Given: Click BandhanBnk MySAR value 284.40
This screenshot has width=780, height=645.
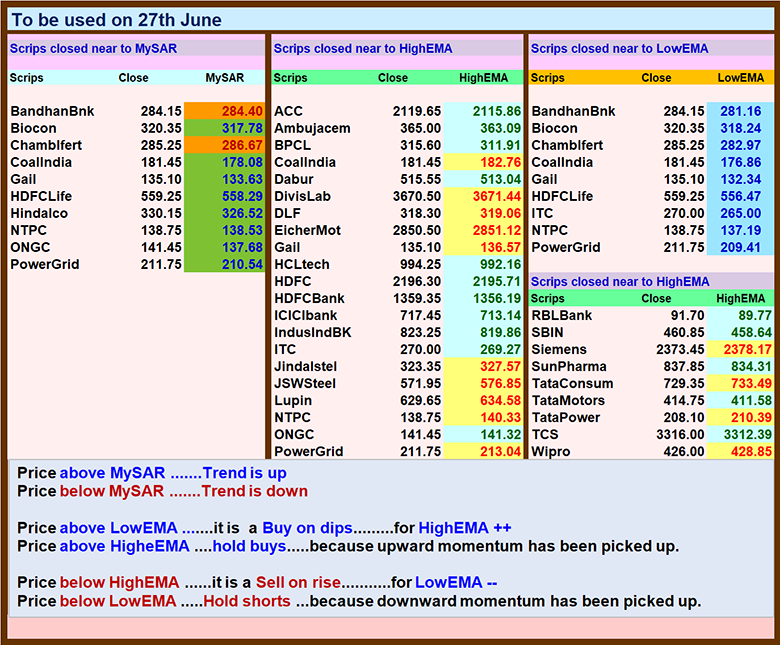Looking at the screenshot, I should coord(242,111).
